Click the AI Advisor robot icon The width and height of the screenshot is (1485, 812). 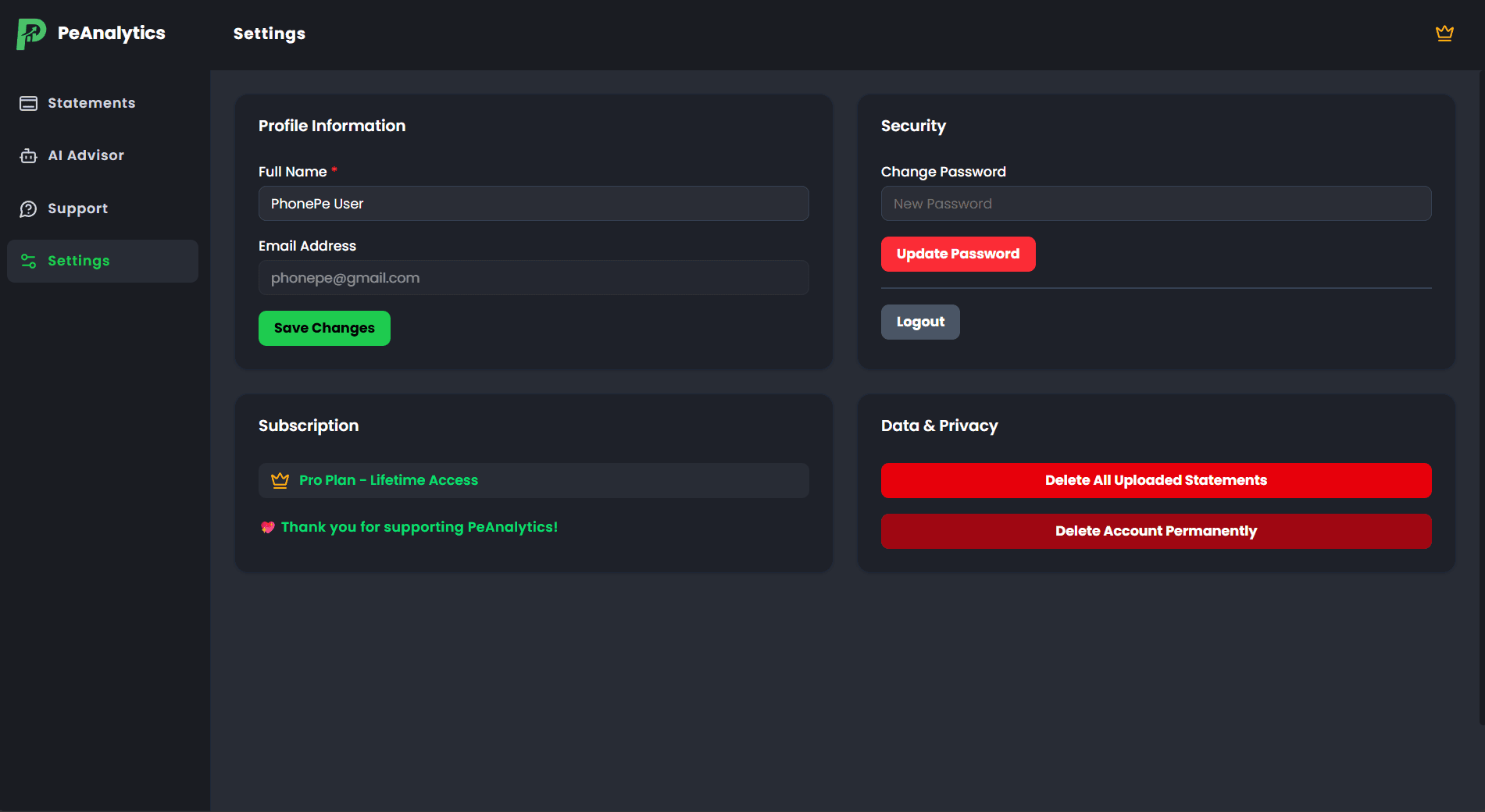[x=28, y=156]
